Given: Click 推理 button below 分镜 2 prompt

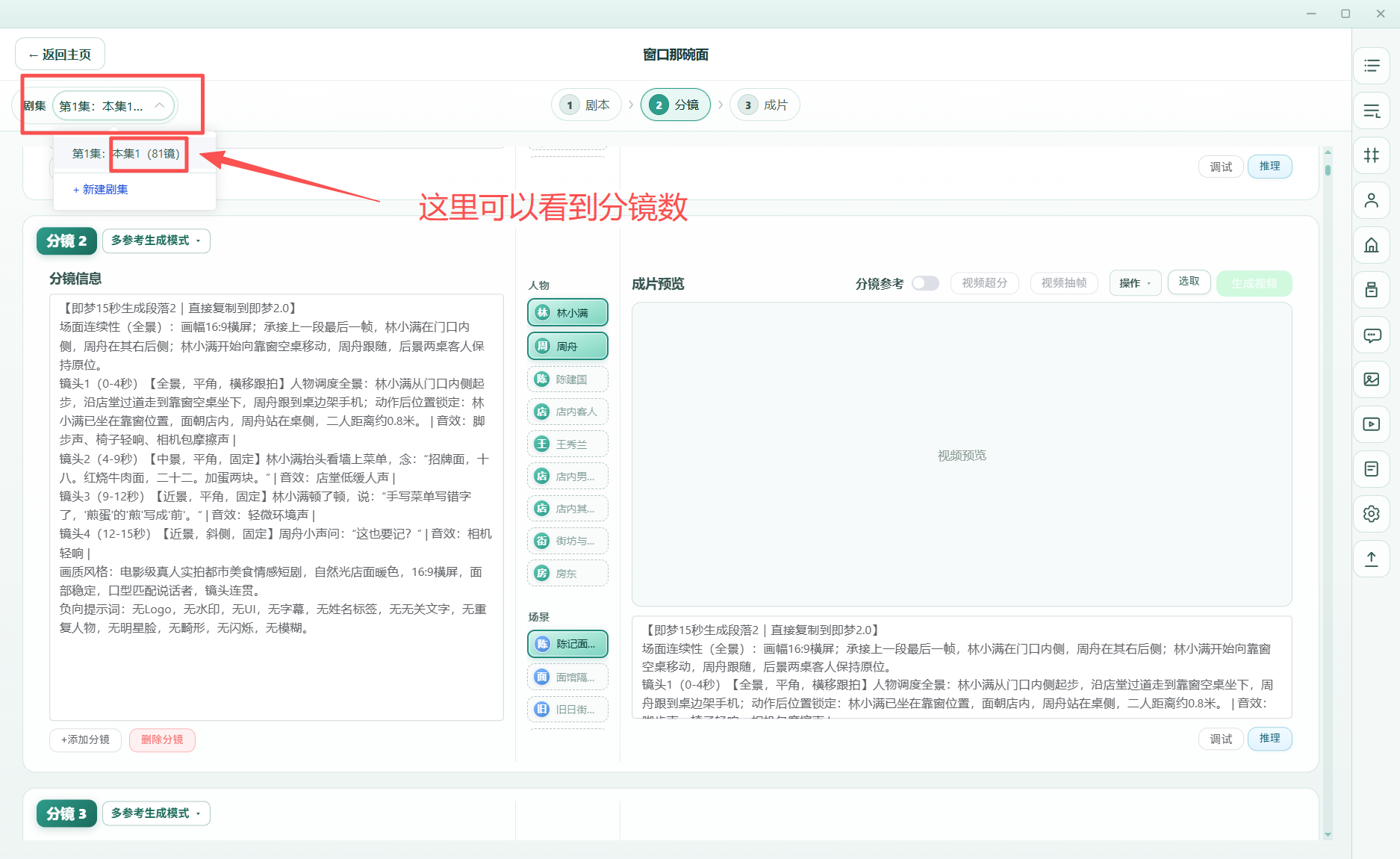Looking at the screenshot, I should [1269, 739].
